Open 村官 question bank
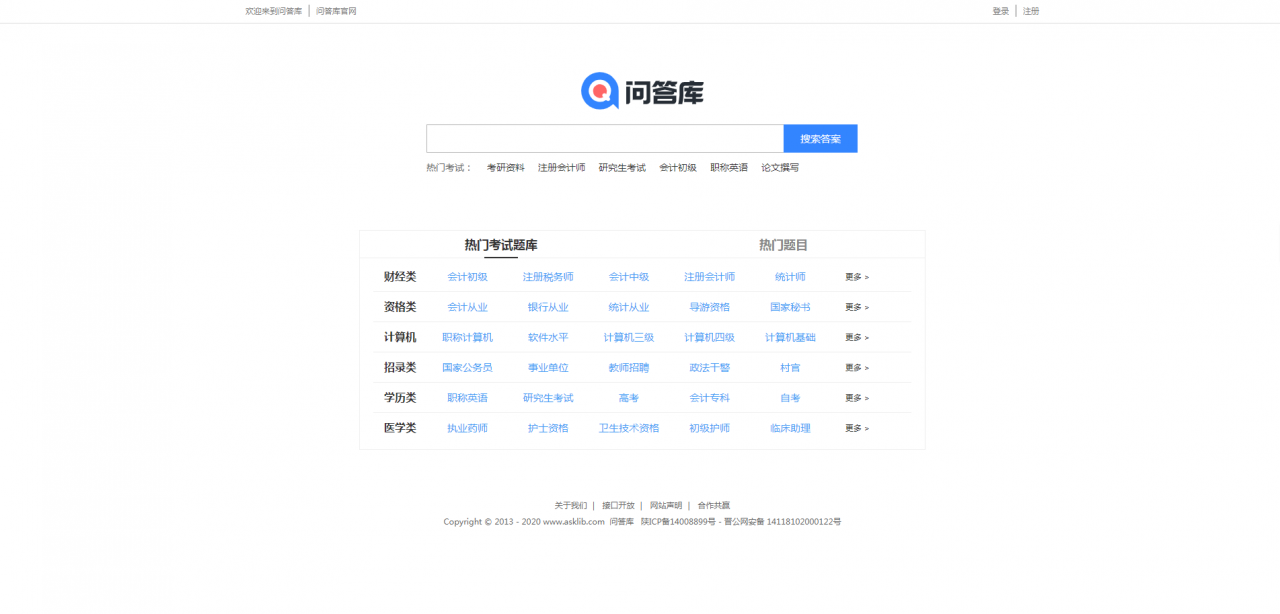Image resolution: width=1280 pixels, height=614 pixels. tap(790, 368)
